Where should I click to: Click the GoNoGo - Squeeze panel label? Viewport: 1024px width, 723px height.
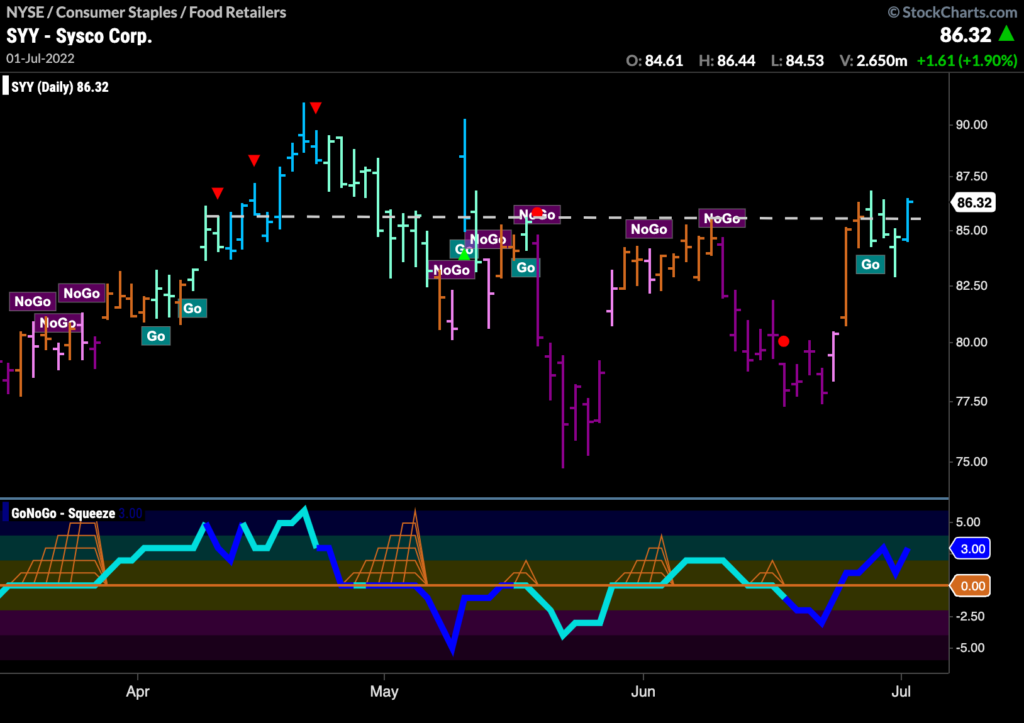tap(63, 513)
